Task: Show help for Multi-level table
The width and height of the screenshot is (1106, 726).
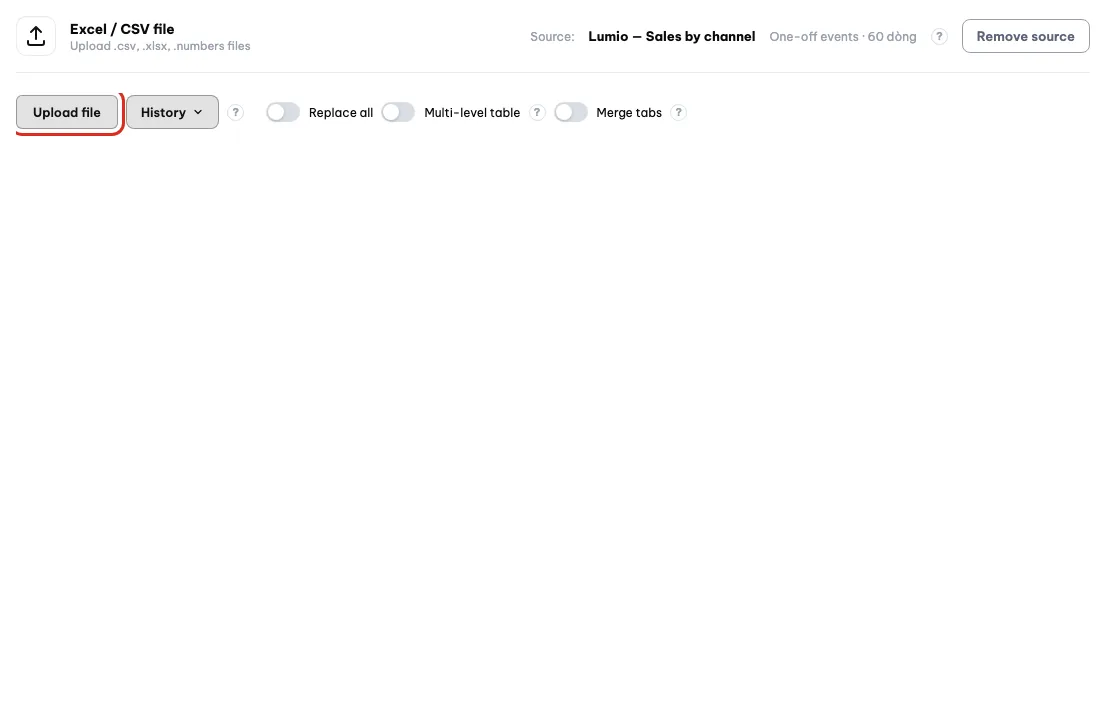Action: pos(537,113)
